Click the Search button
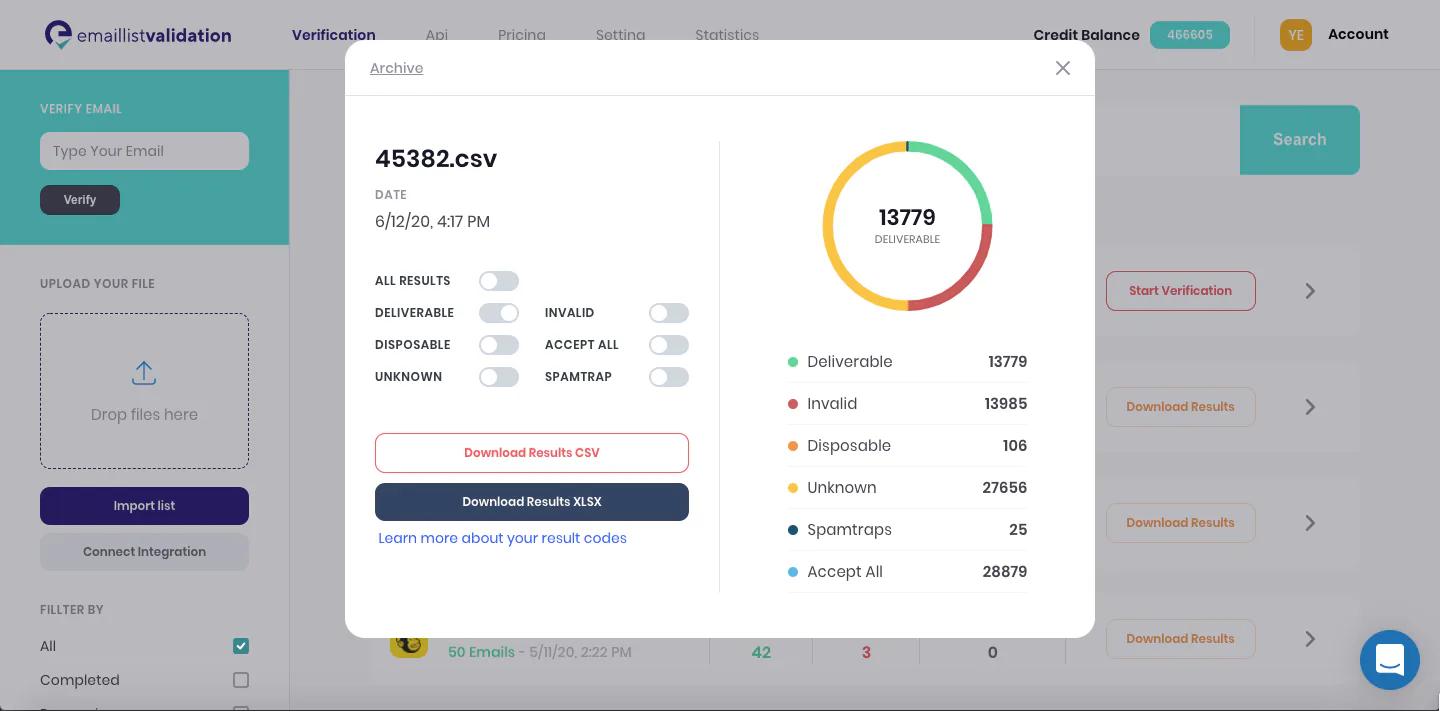The height and width of the screenshot is (711, 1440). click(x=1300, y=140)
